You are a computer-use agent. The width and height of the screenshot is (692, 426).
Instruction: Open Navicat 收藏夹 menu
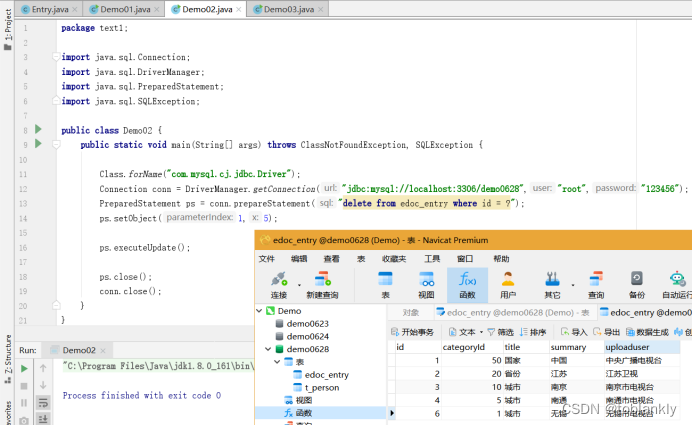394,259
